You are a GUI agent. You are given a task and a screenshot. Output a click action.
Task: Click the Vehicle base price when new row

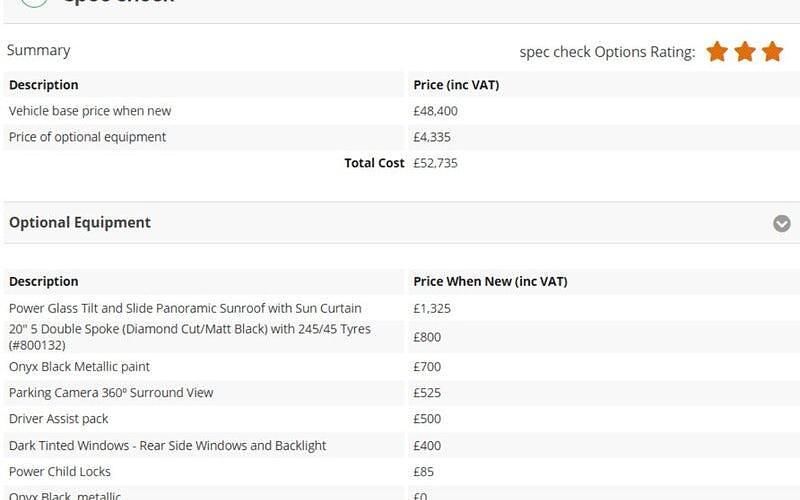point(400,111)
